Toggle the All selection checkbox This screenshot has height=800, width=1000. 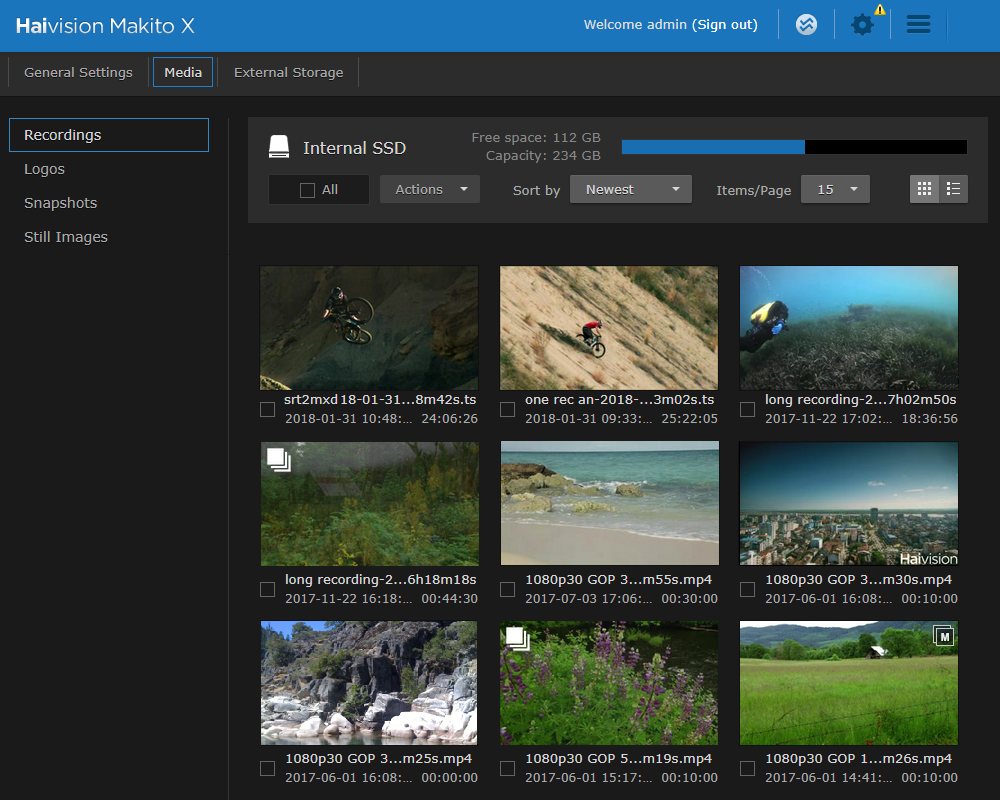pos(307,188)
